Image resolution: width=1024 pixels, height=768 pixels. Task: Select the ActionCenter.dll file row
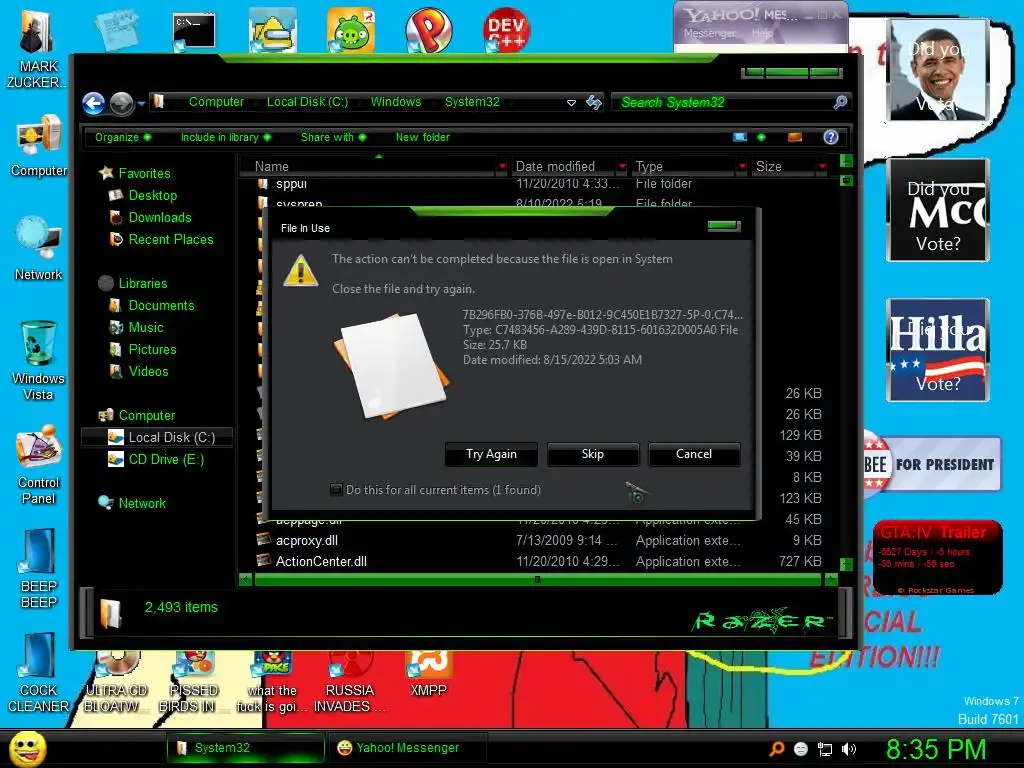click(539, 562)
